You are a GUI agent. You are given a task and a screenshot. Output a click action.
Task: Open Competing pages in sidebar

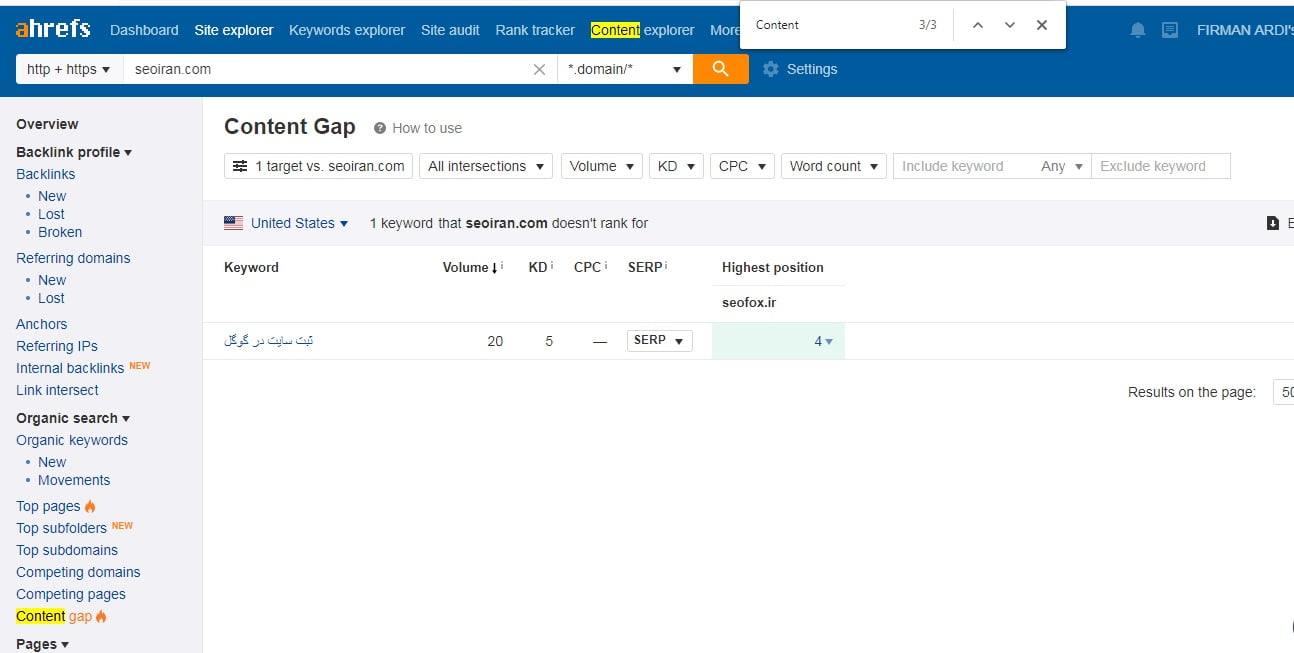click(x=71, y=594)
